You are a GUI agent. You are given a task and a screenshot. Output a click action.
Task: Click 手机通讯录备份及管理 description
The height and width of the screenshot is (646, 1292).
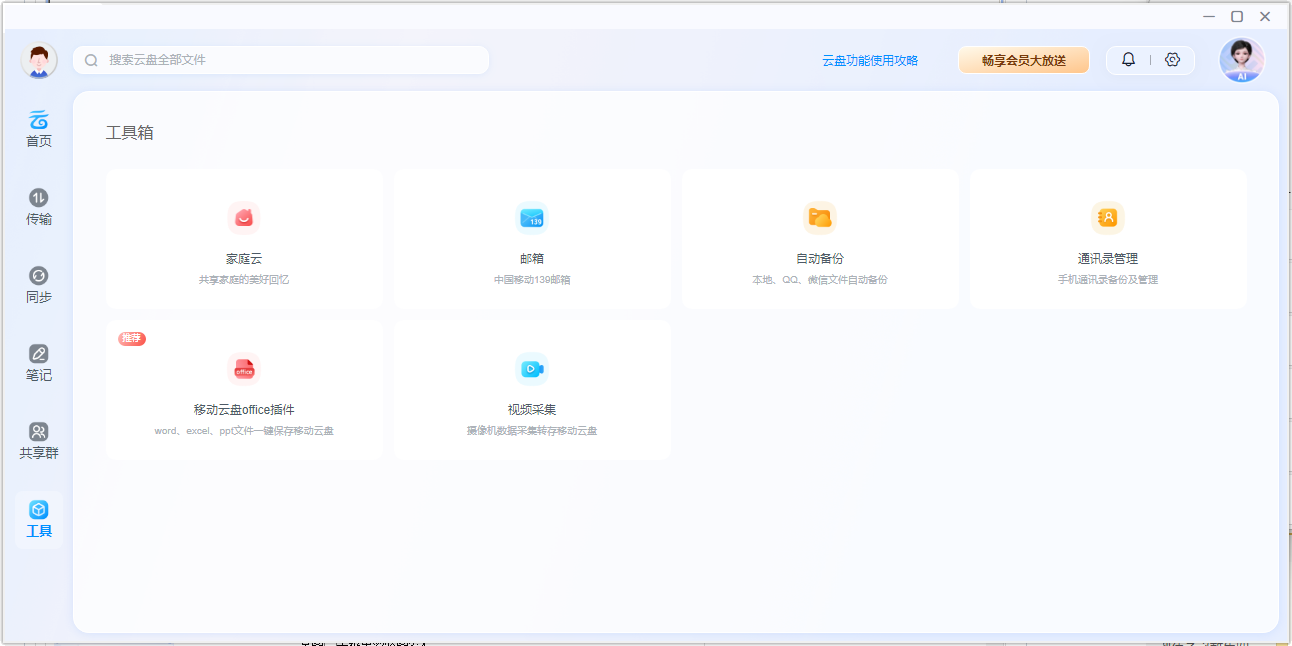pos(1108,280)
